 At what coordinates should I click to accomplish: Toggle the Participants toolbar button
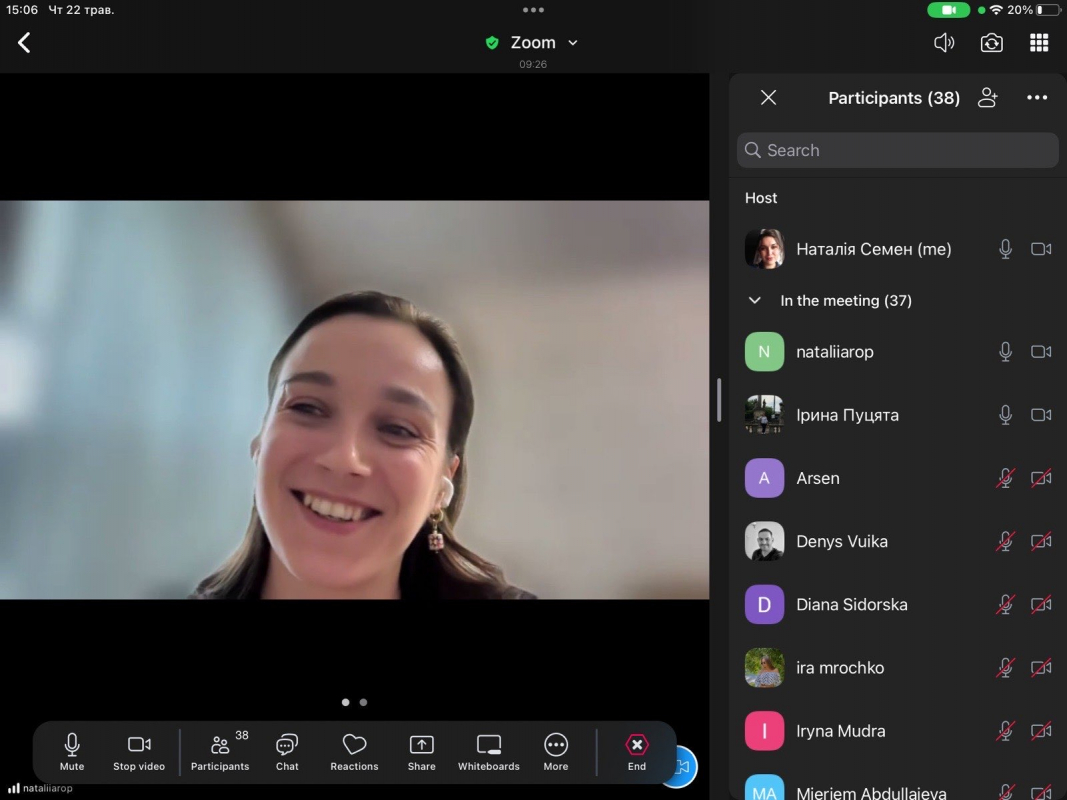[x=220, y=752]
